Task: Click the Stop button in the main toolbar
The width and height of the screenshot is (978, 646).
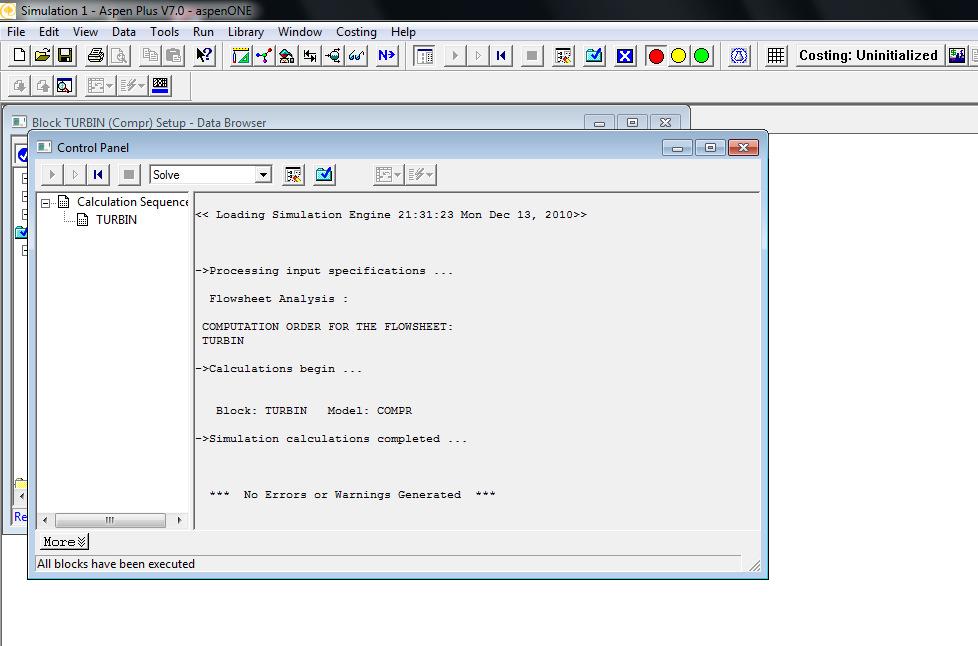Action: coord(532,55)
